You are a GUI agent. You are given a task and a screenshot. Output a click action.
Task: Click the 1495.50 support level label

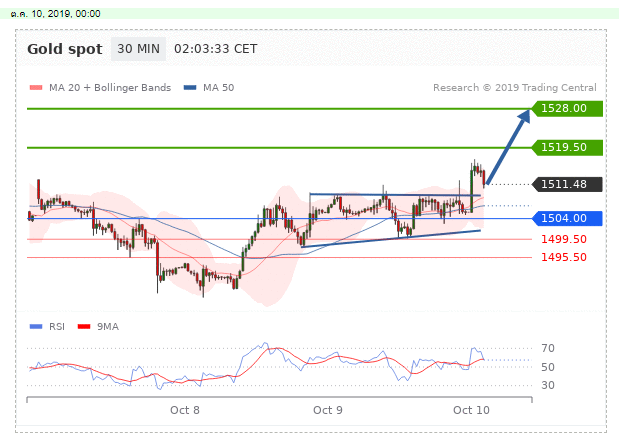[564, 257]
